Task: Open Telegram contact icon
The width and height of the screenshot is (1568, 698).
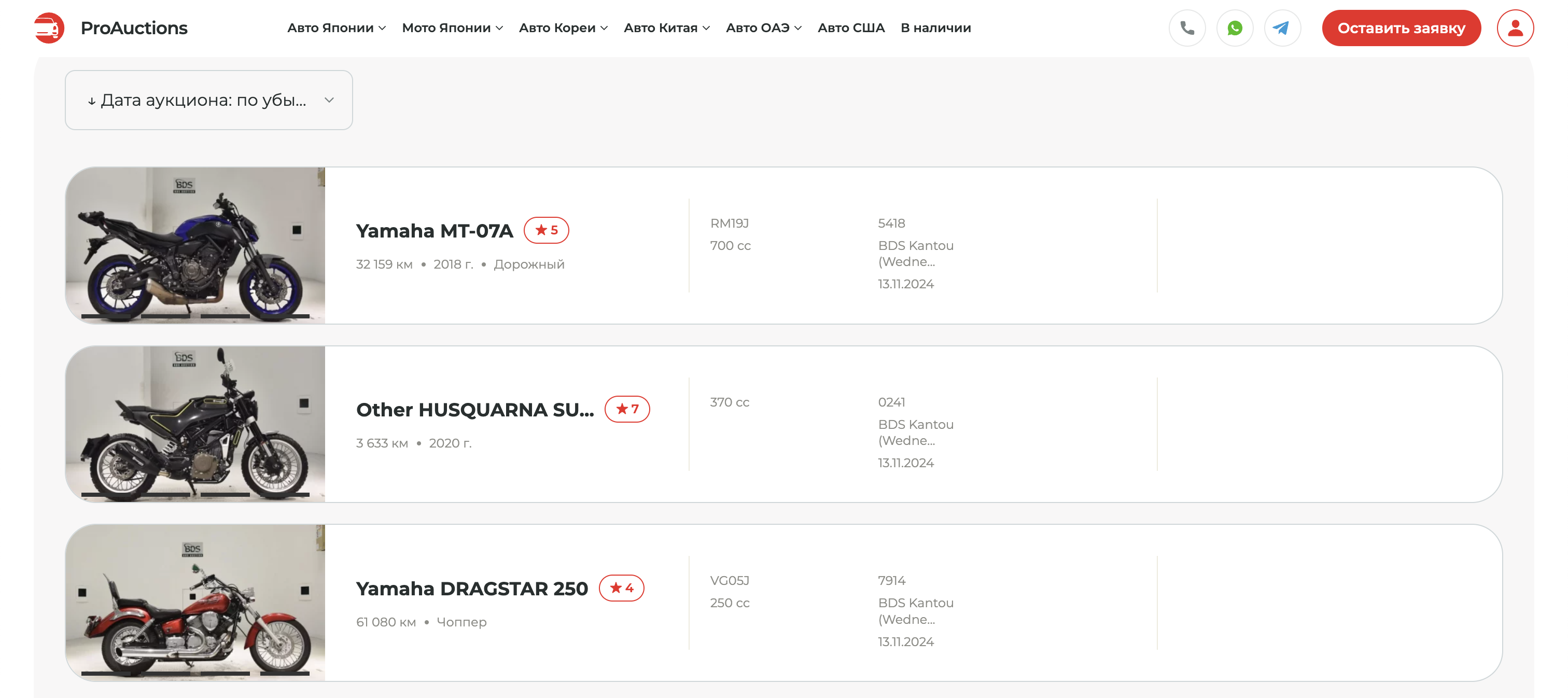Action: (x=1282, y=28)
